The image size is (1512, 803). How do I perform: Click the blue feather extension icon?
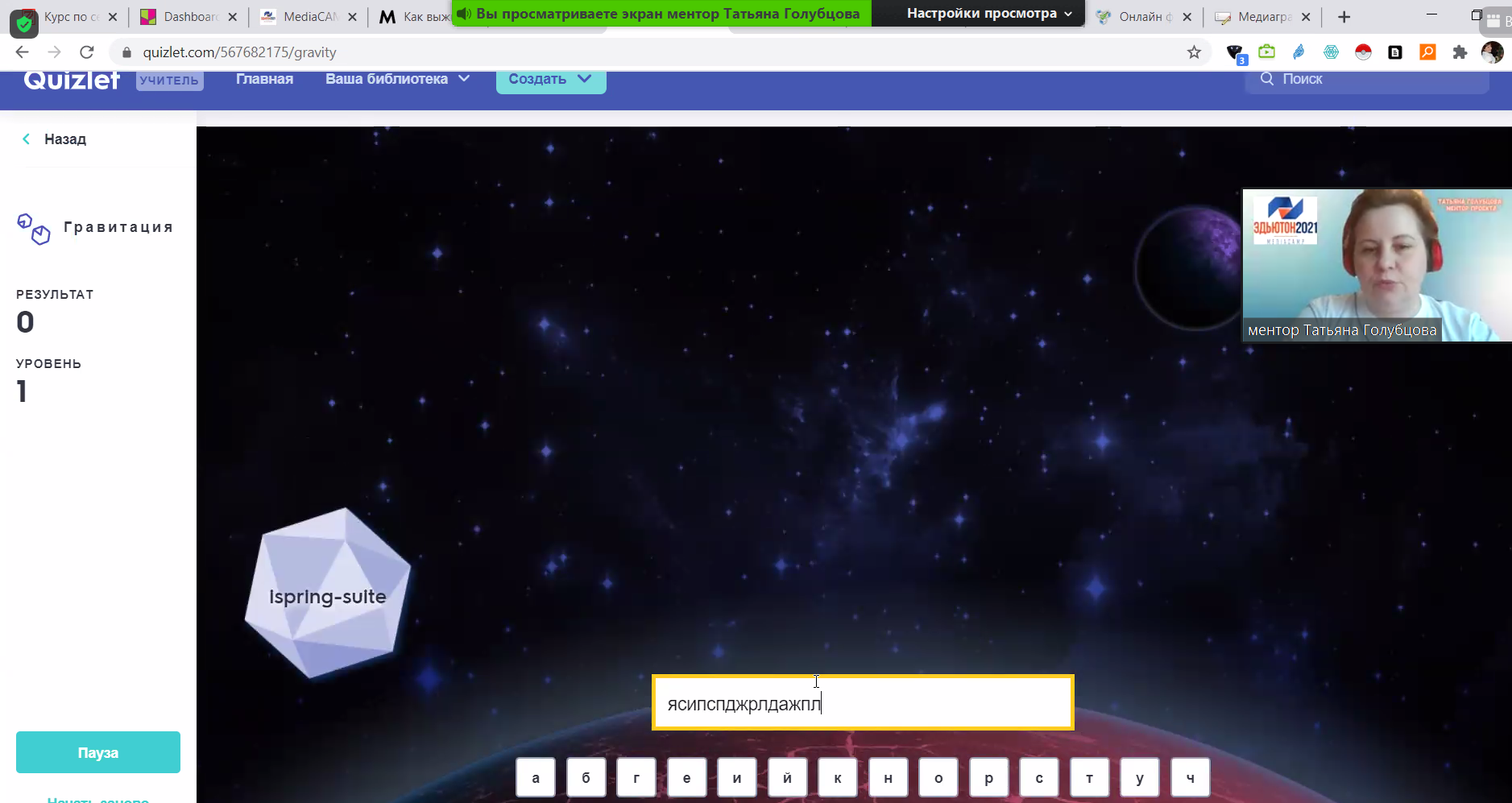click(1299, 52)
